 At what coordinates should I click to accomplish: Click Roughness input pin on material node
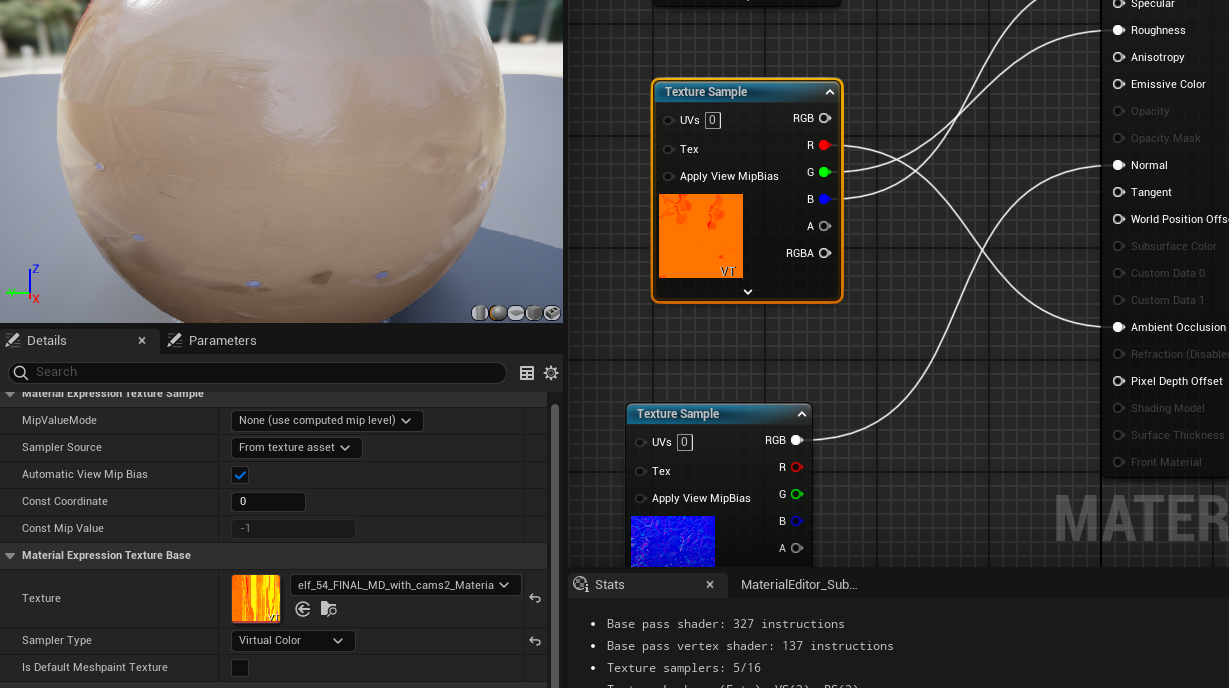[x=1119, y=30]
